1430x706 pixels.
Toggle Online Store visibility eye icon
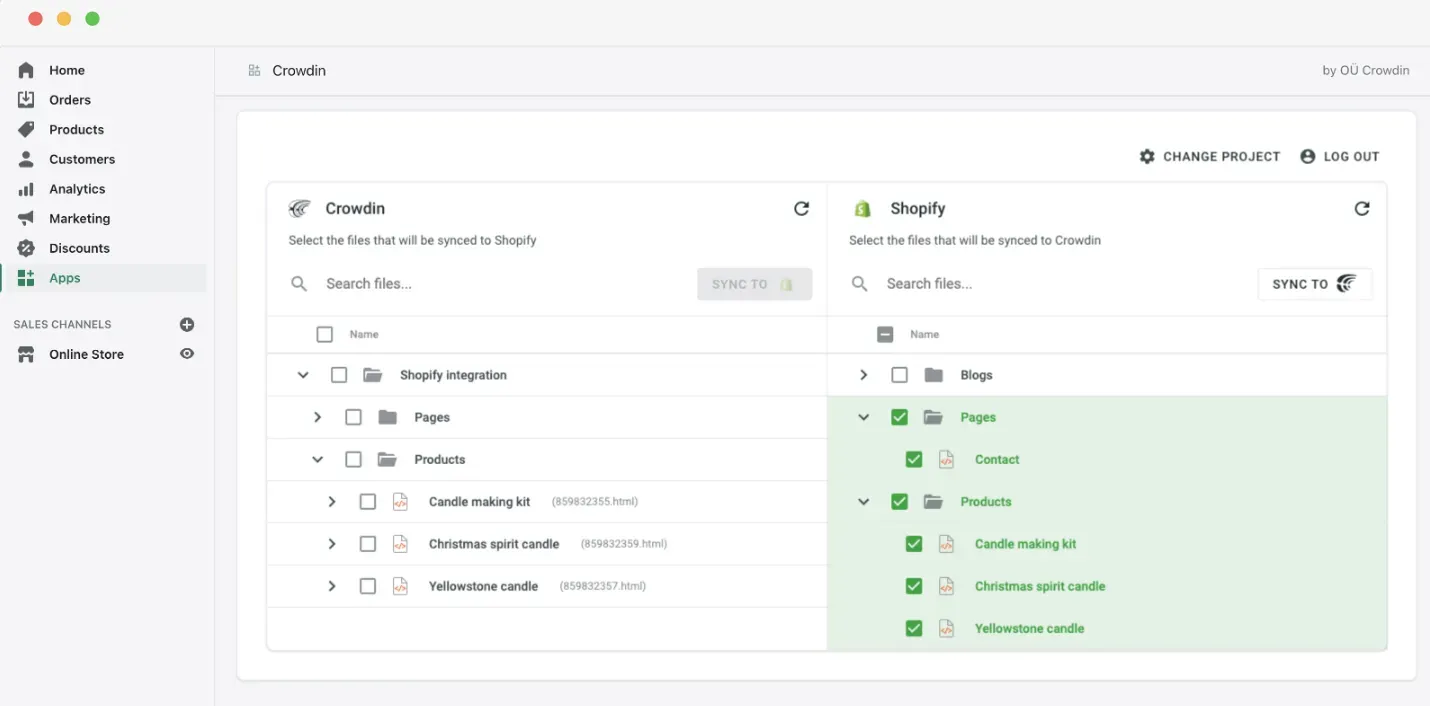(187, 354)
